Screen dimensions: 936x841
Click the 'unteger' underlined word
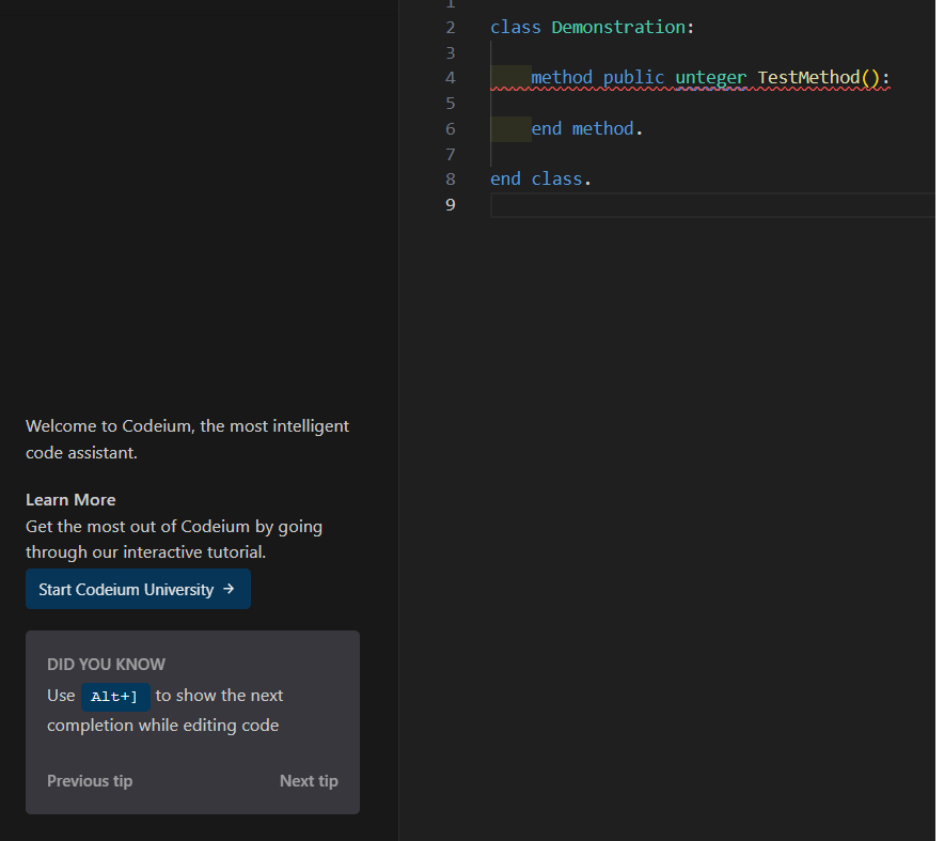click(x=710, y=78)
